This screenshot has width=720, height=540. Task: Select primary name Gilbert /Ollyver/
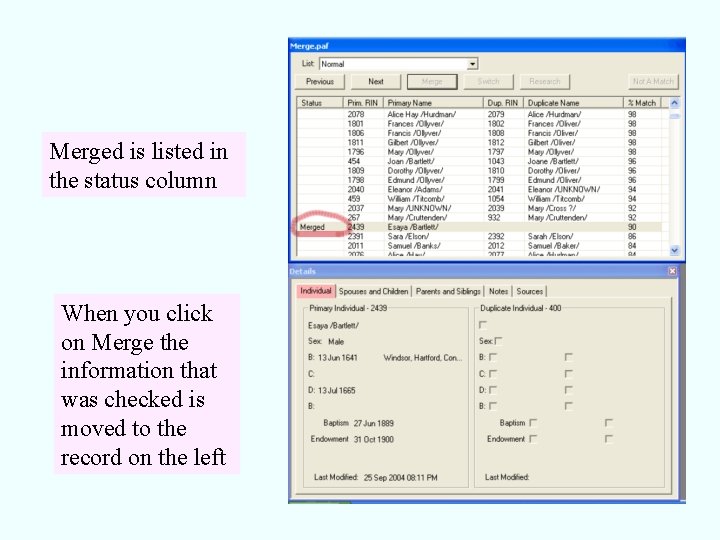413,142
